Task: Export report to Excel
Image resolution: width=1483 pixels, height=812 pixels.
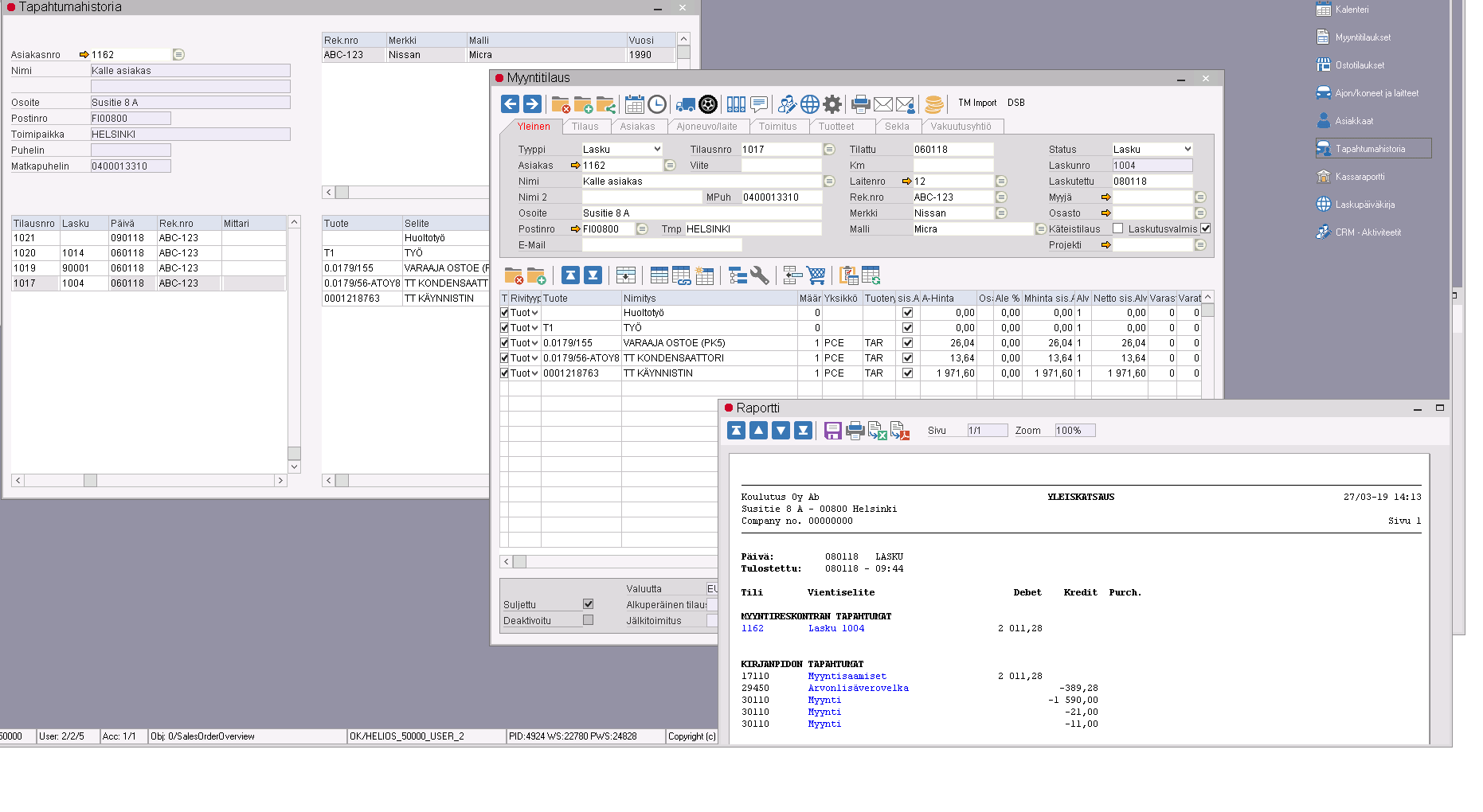Action: pos(878,431)
